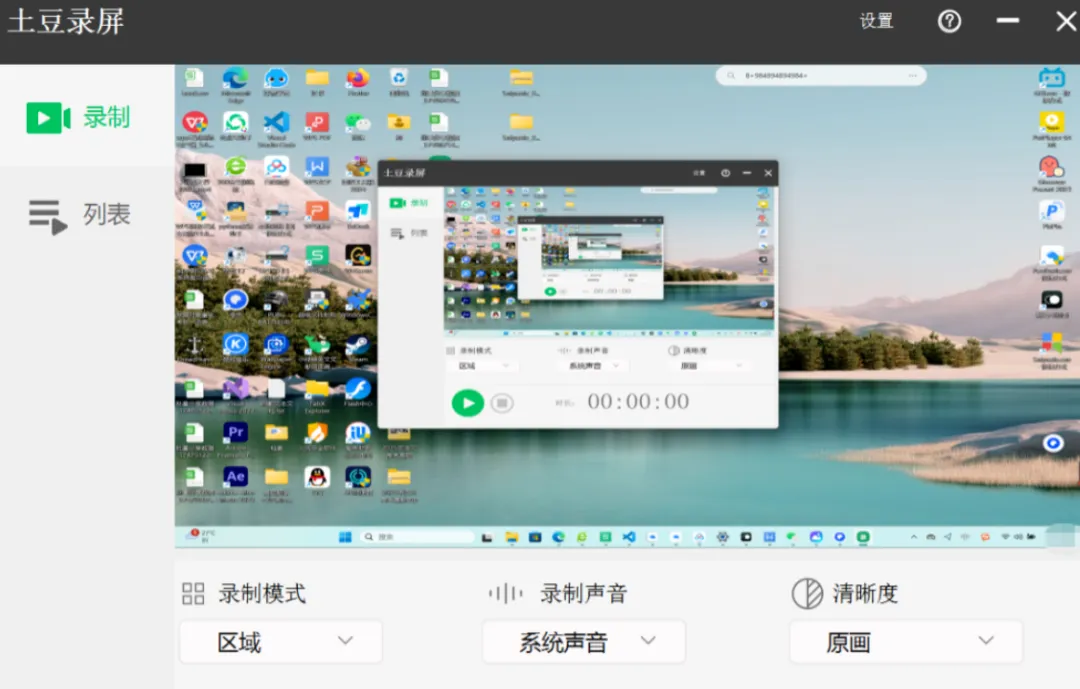Viewport: 1080px width, 689px height.
Task: Expand the 录制模式 dropdown showing 区域
Action: (280, 641)
